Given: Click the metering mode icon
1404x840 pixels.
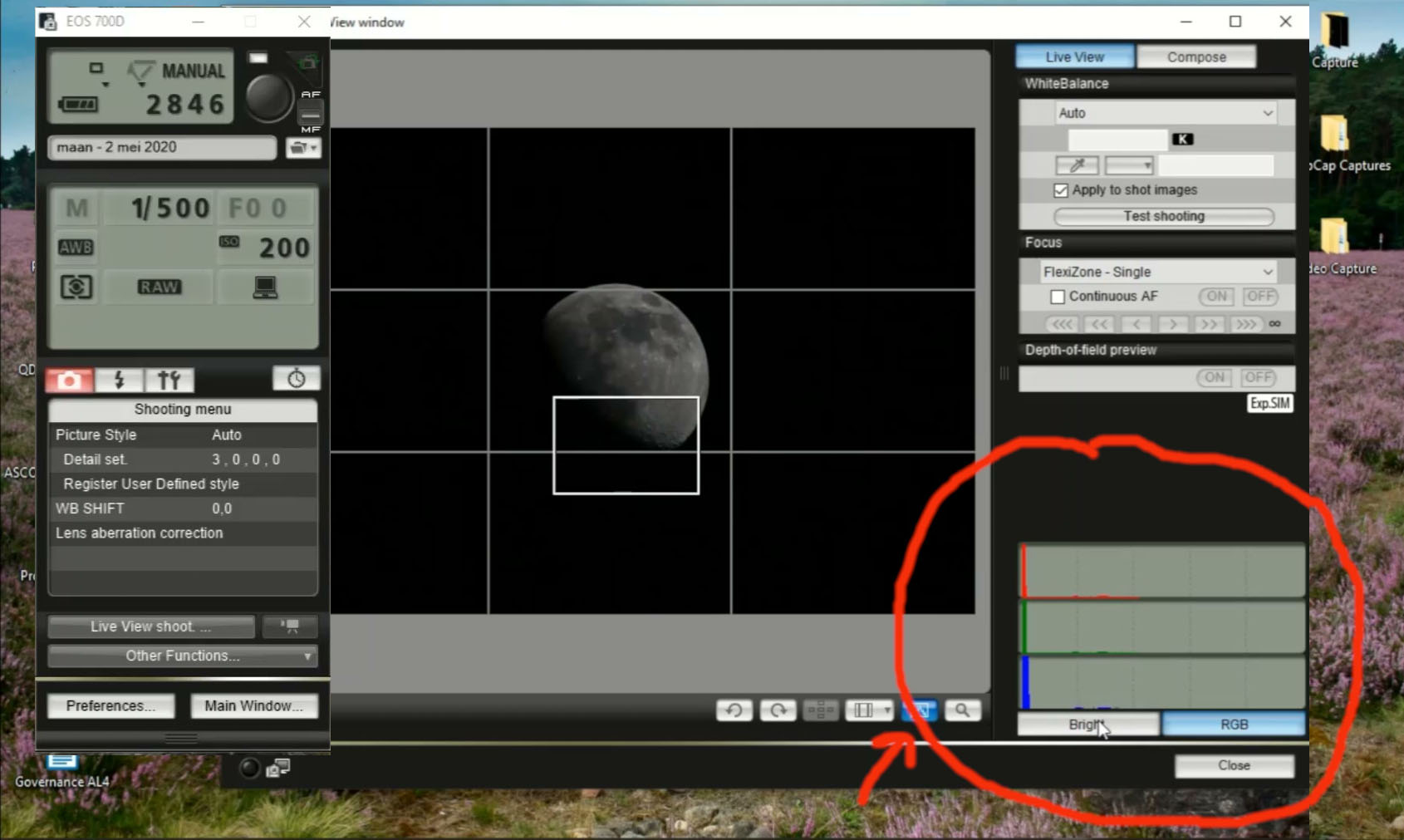Looking at the screenshot, I should (76, 287).
